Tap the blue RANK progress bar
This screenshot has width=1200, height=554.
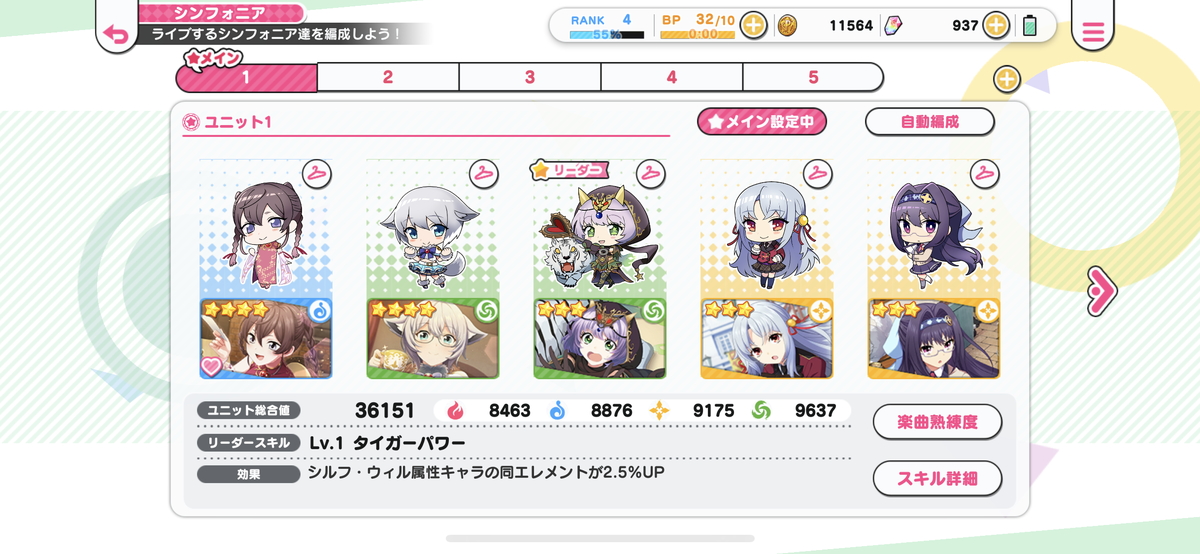point(607,35)
